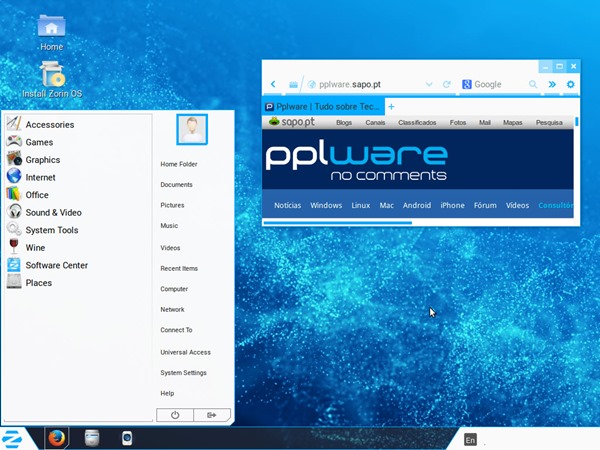This screenshot has width=600, height=450.
Task: Click the user avatar picture
Action: coord(192,129)
